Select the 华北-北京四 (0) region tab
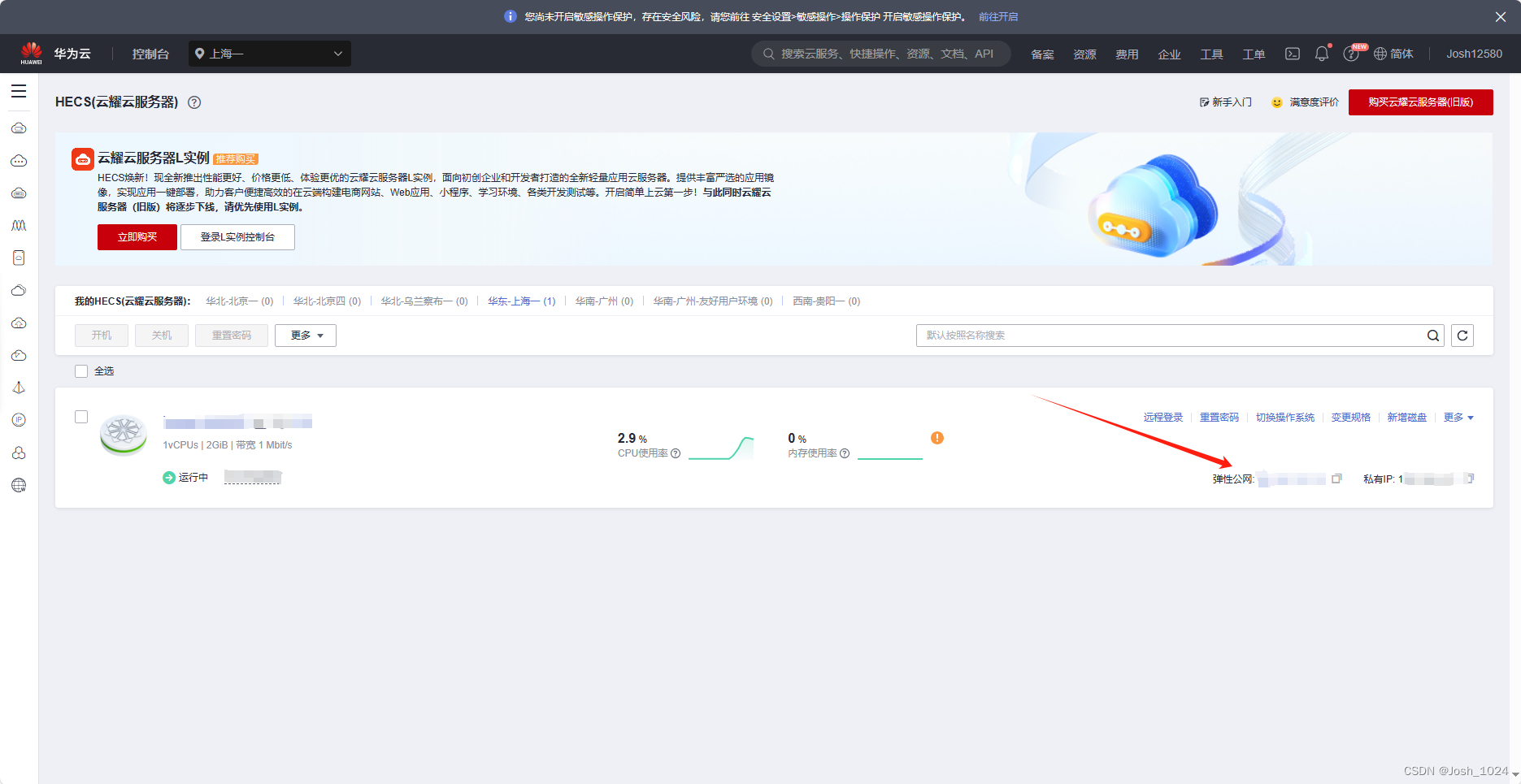 pos(328,301)
